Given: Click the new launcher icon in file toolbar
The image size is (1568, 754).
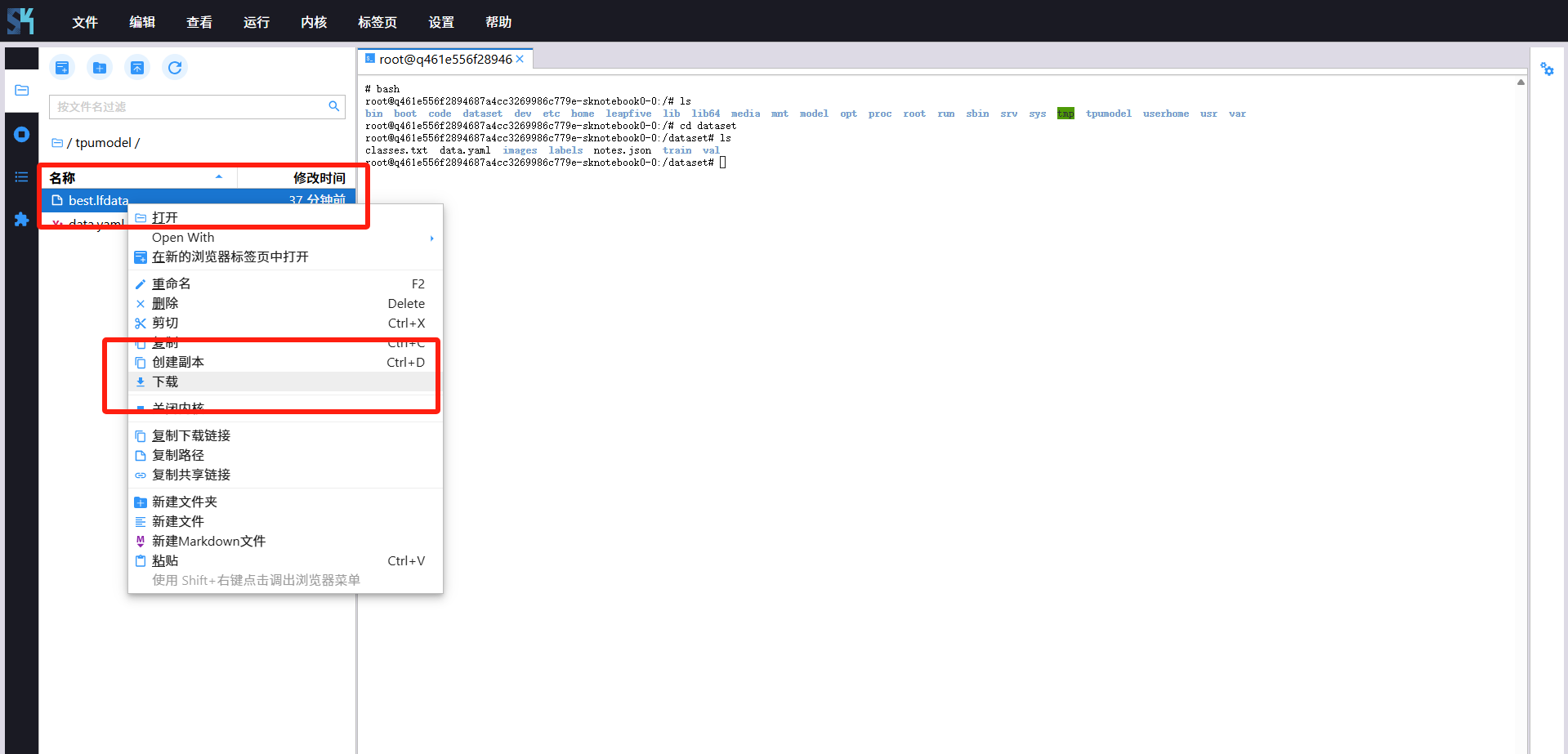Looking at the screenshot, I should click(62, 68).
